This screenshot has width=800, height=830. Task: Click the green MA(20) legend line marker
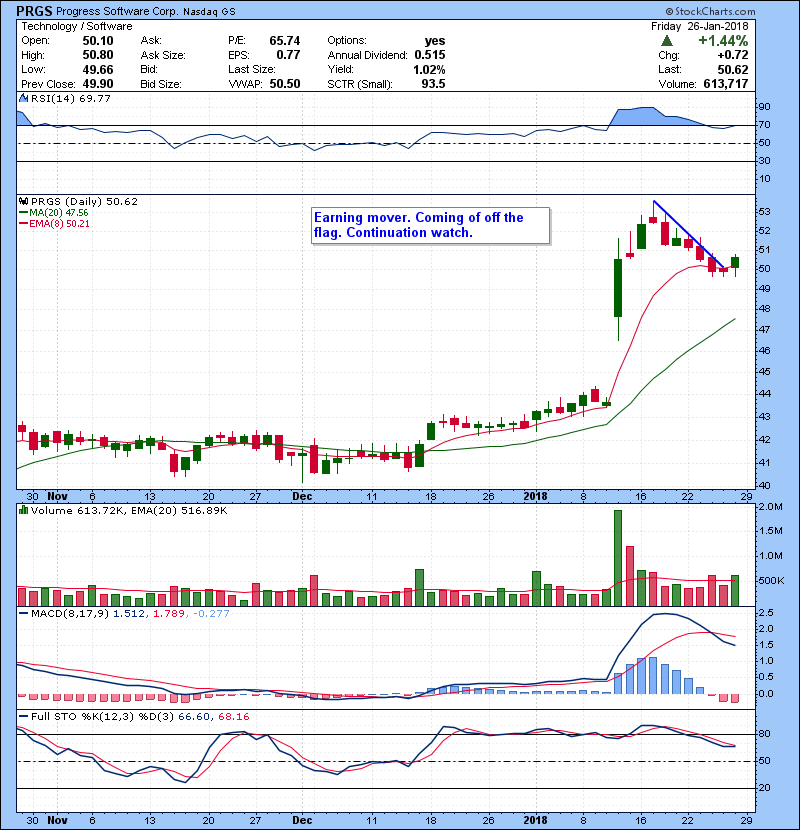[x=24, y=213]
